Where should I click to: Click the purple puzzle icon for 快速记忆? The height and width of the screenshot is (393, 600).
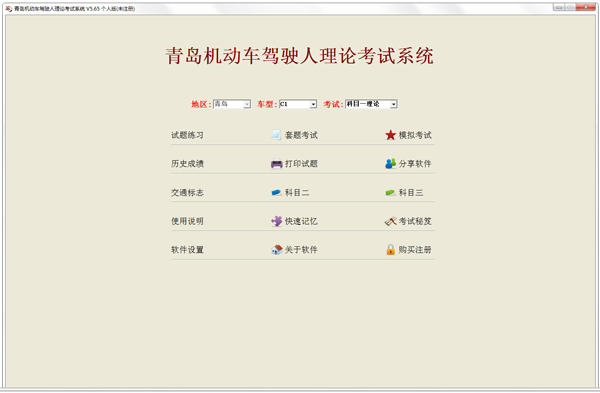click(276, 221)
